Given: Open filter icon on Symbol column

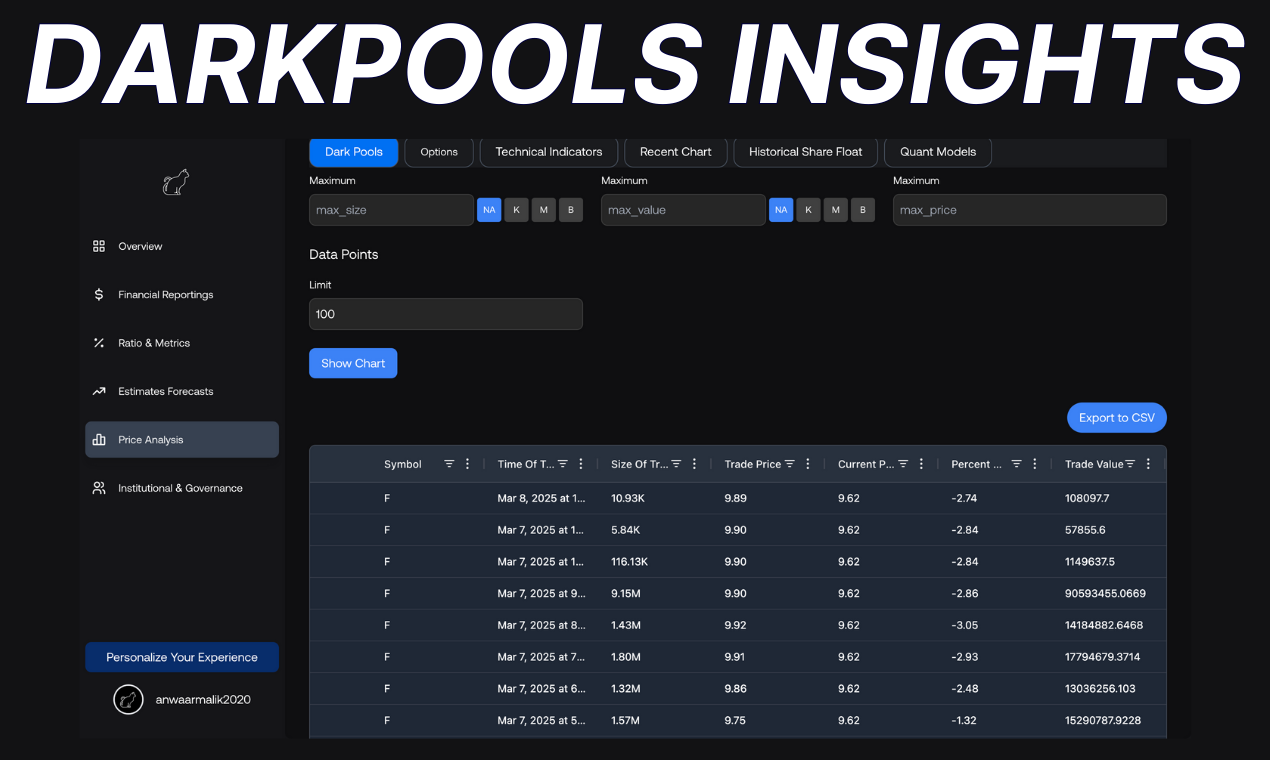Looking at the screenshot, I should click(x=449, y=464).
